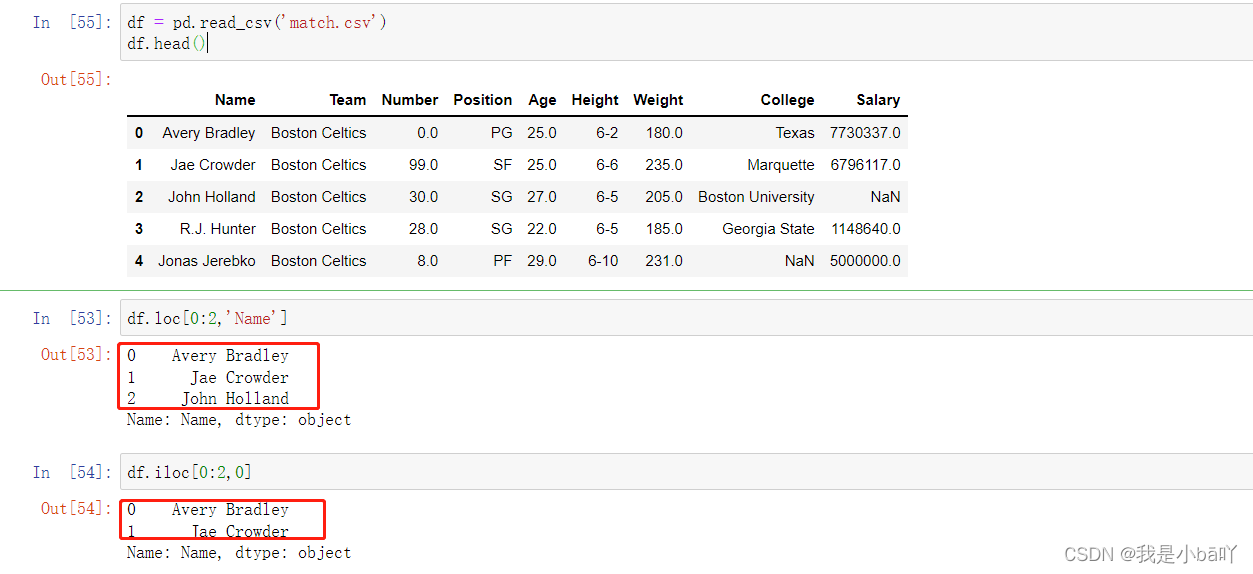Click the Weight value 185.0

point(664,229)
